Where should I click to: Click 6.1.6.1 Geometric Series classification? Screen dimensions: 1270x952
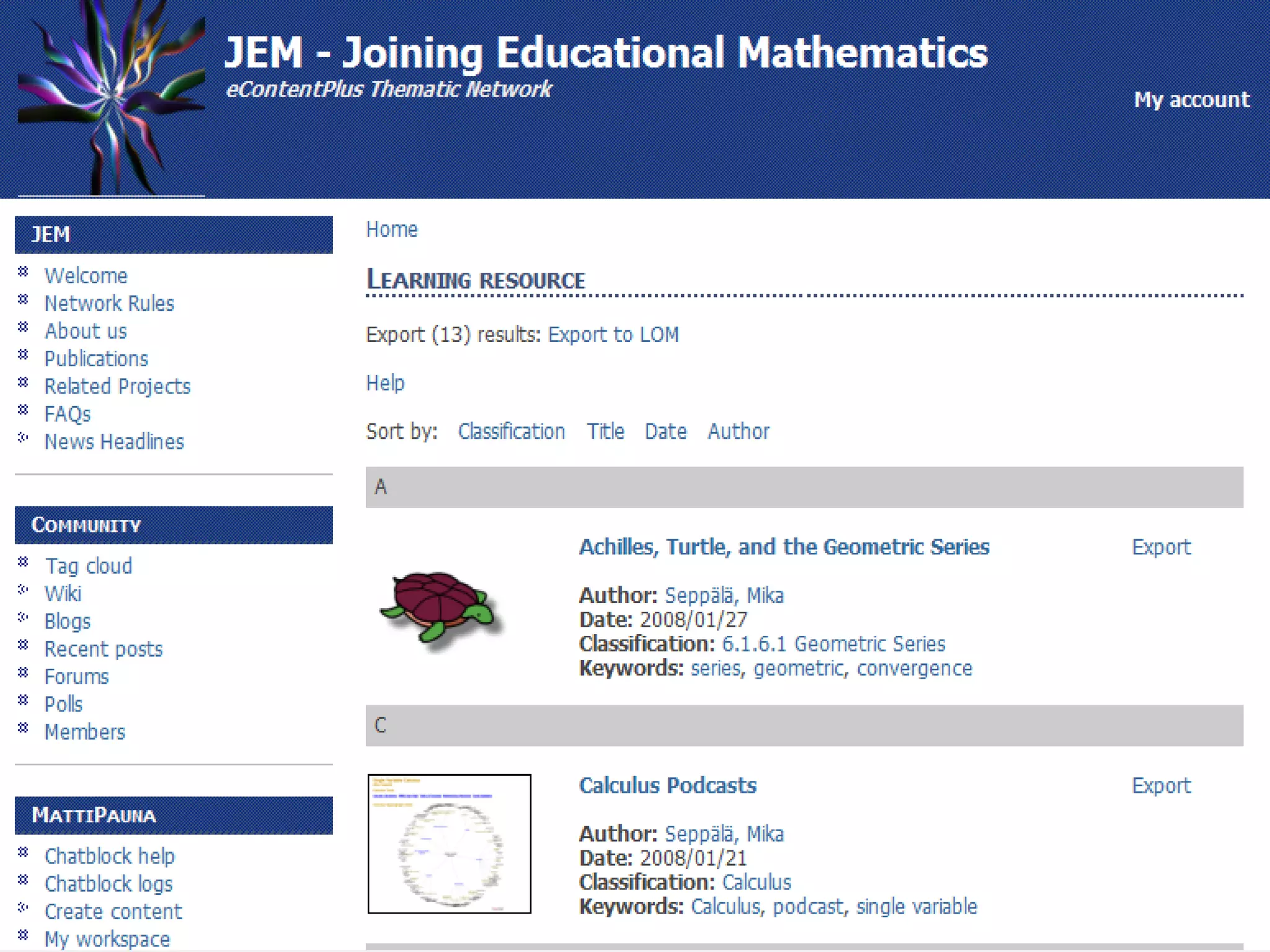[833, 645]
